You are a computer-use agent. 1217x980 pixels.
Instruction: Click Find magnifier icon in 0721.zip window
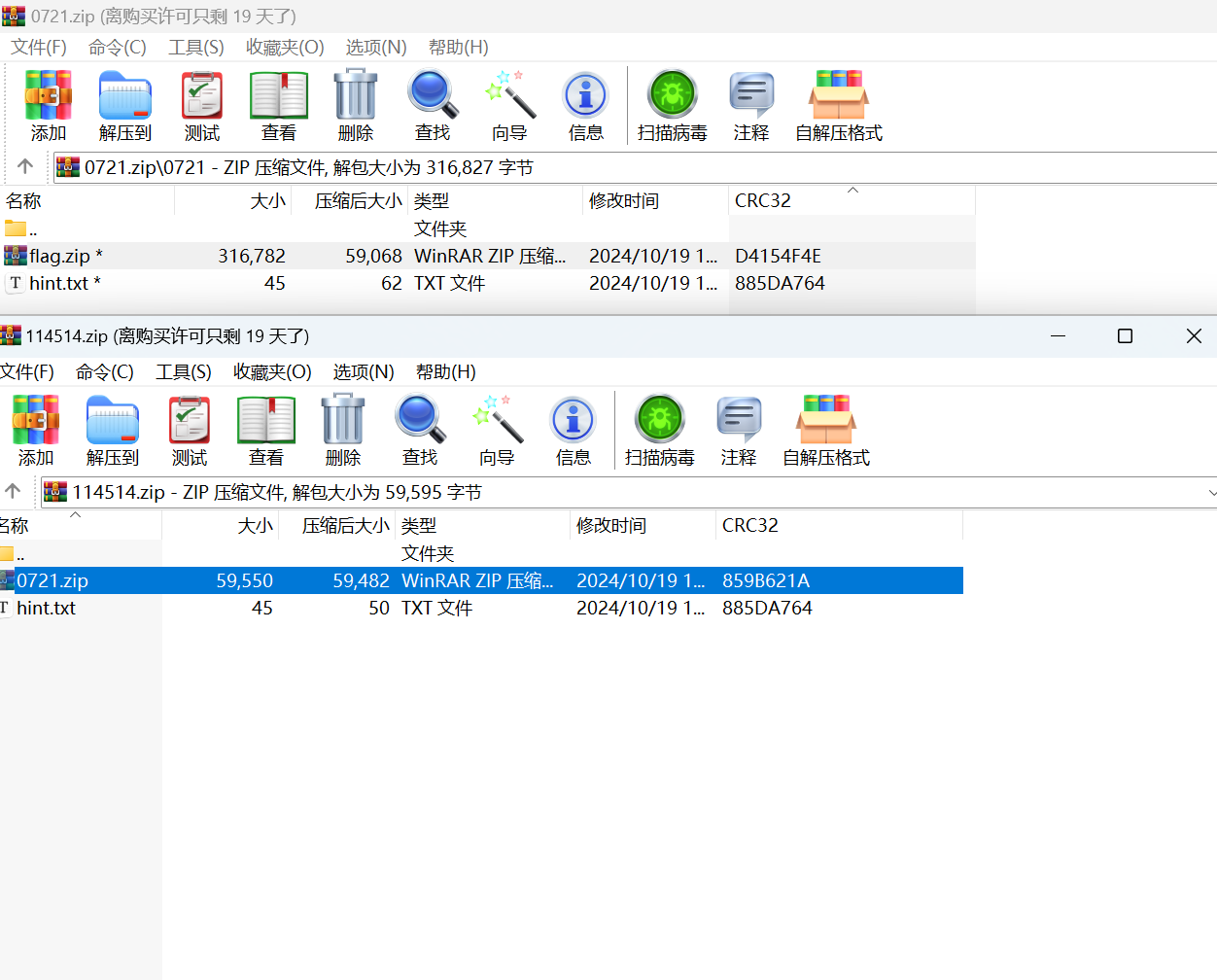pos(433,95)
